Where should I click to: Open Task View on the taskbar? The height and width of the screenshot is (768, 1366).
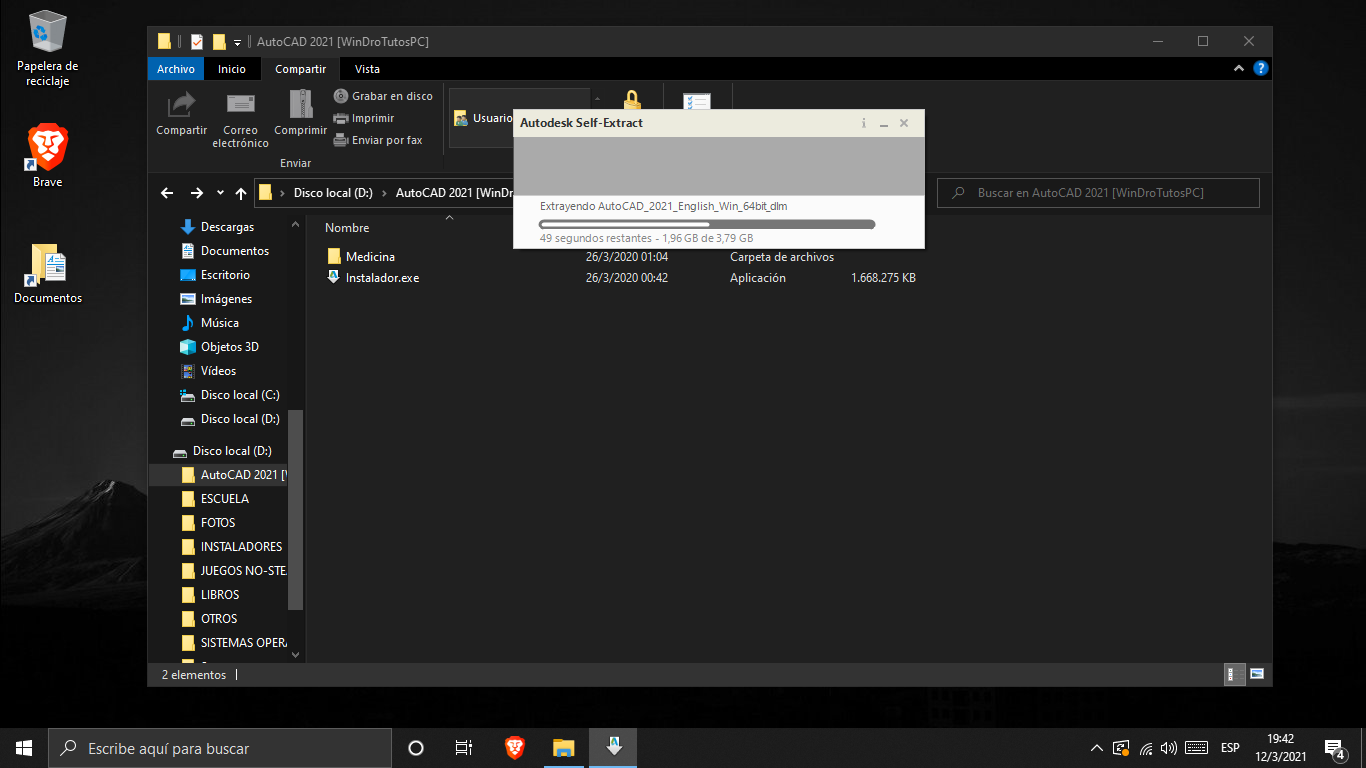coord(464,748)
